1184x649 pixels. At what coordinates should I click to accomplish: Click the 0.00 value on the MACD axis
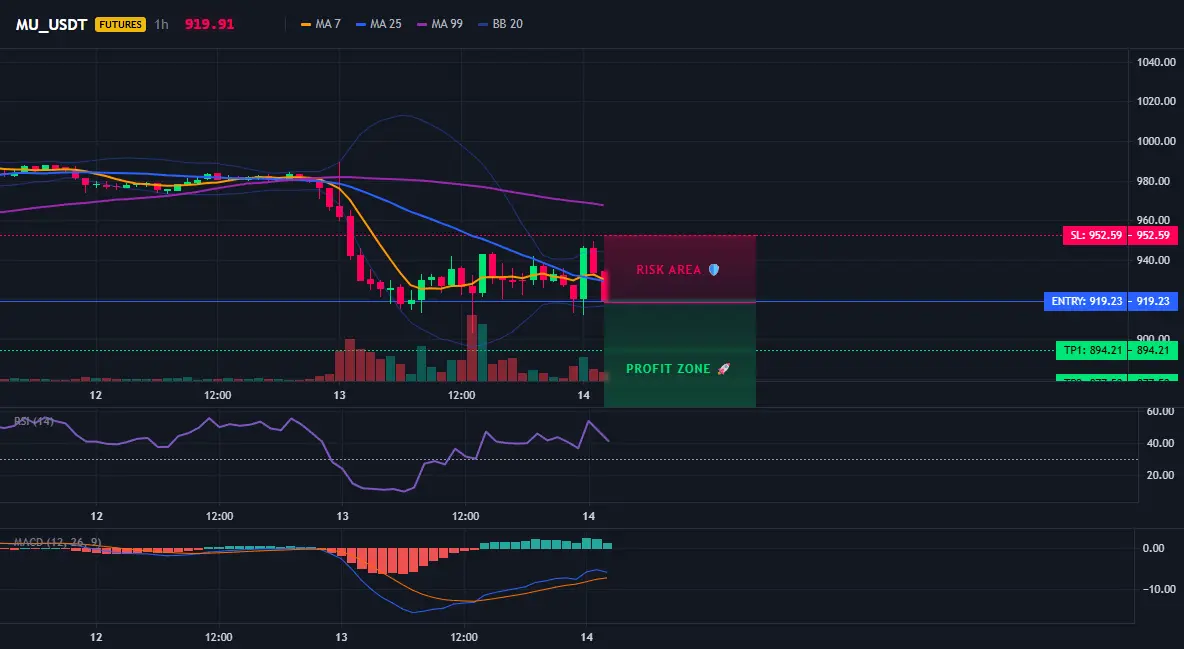(x=1154, y=548)
